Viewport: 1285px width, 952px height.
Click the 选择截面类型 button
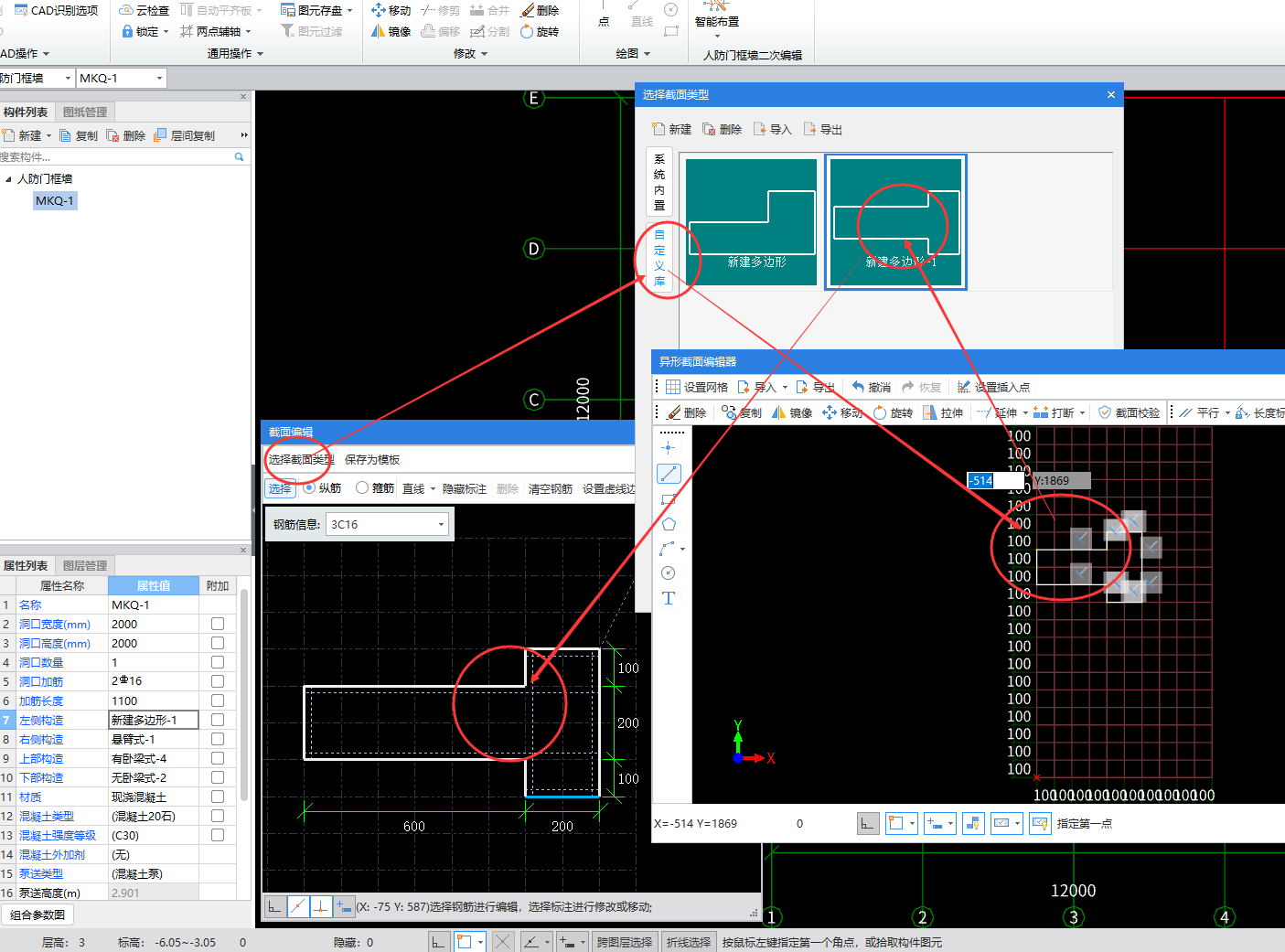(x=301, y=459)
